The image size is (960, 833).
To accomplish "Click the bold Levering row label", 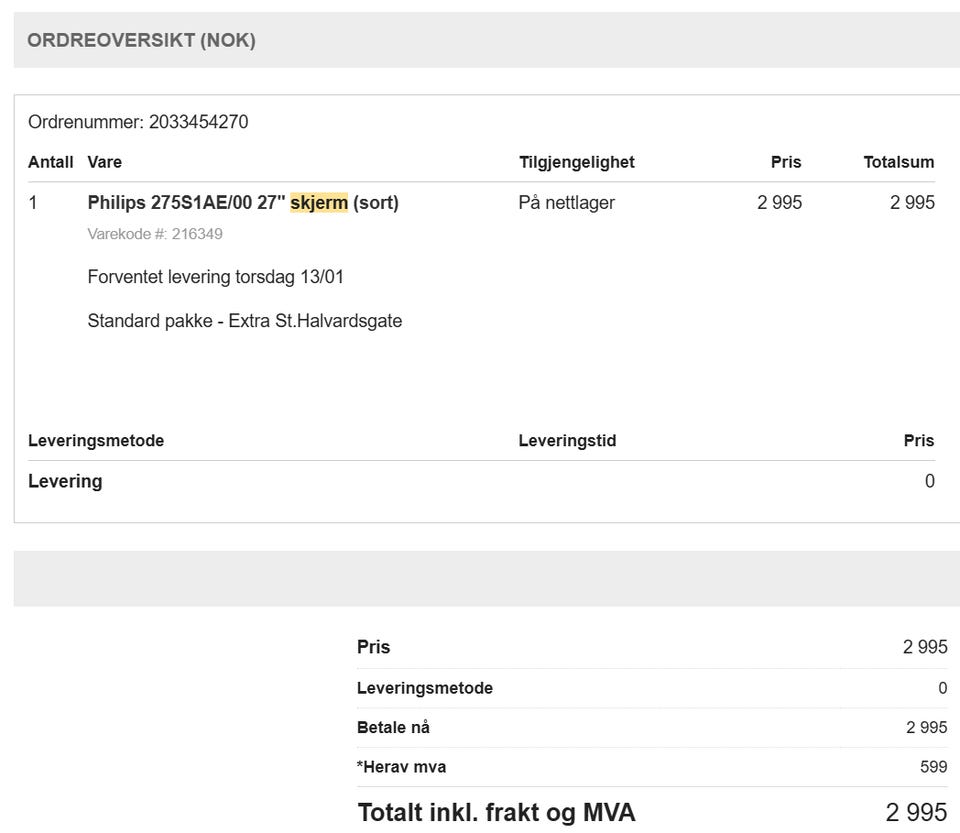I will click(x=65, y=481).
